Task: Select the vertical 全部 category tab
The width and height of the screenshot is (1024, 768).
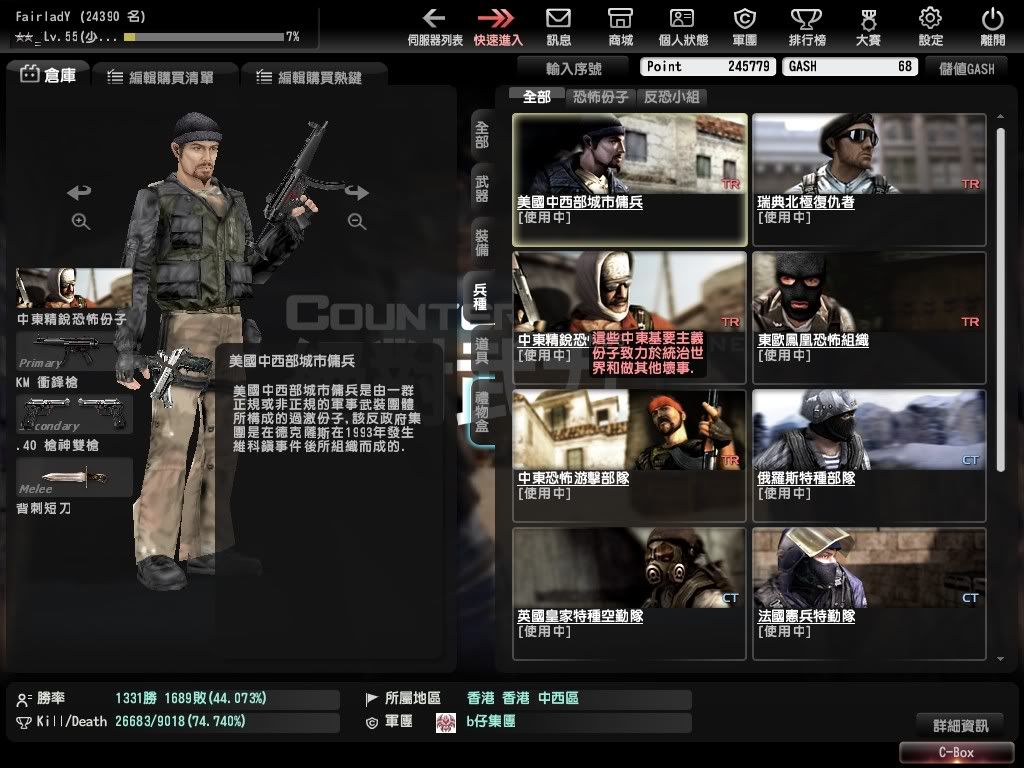Action: point(482,135)
